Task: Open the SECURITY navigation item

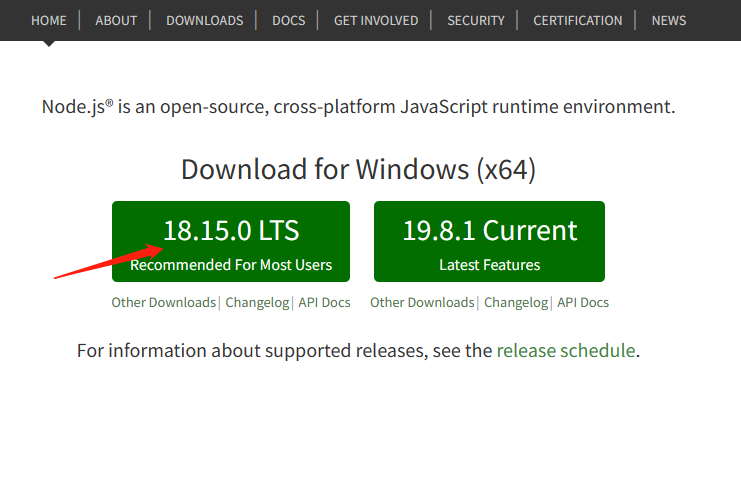Action: coord(476,21)
